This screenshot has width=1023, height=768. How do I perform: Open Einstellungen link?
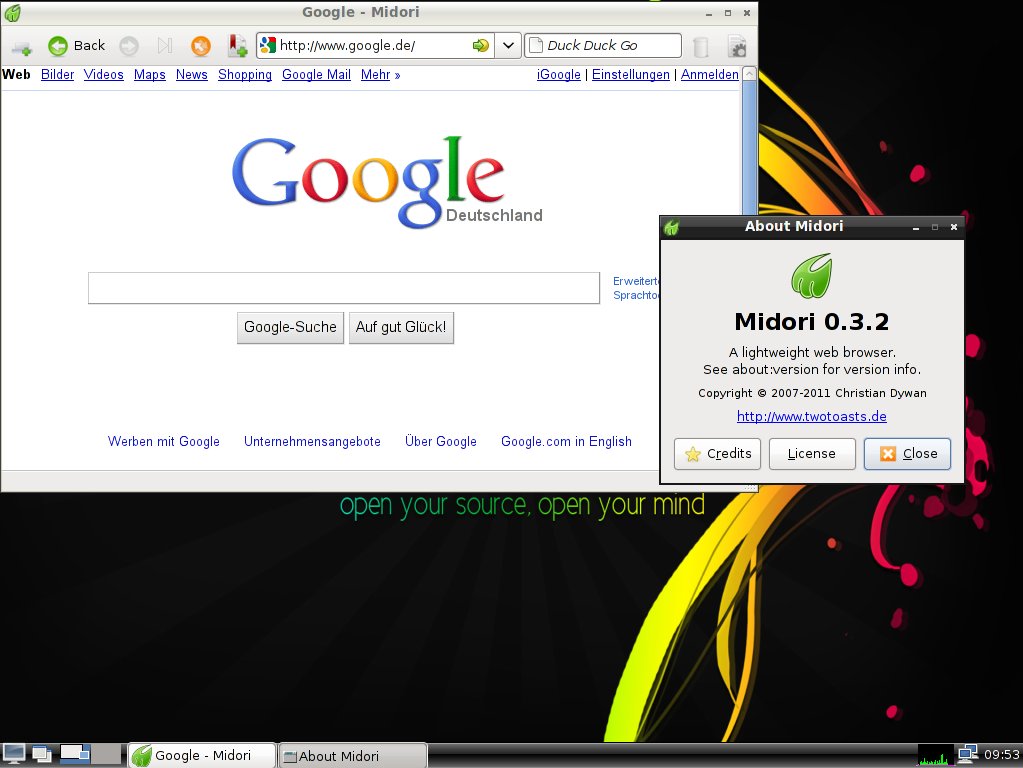point(631,74)
